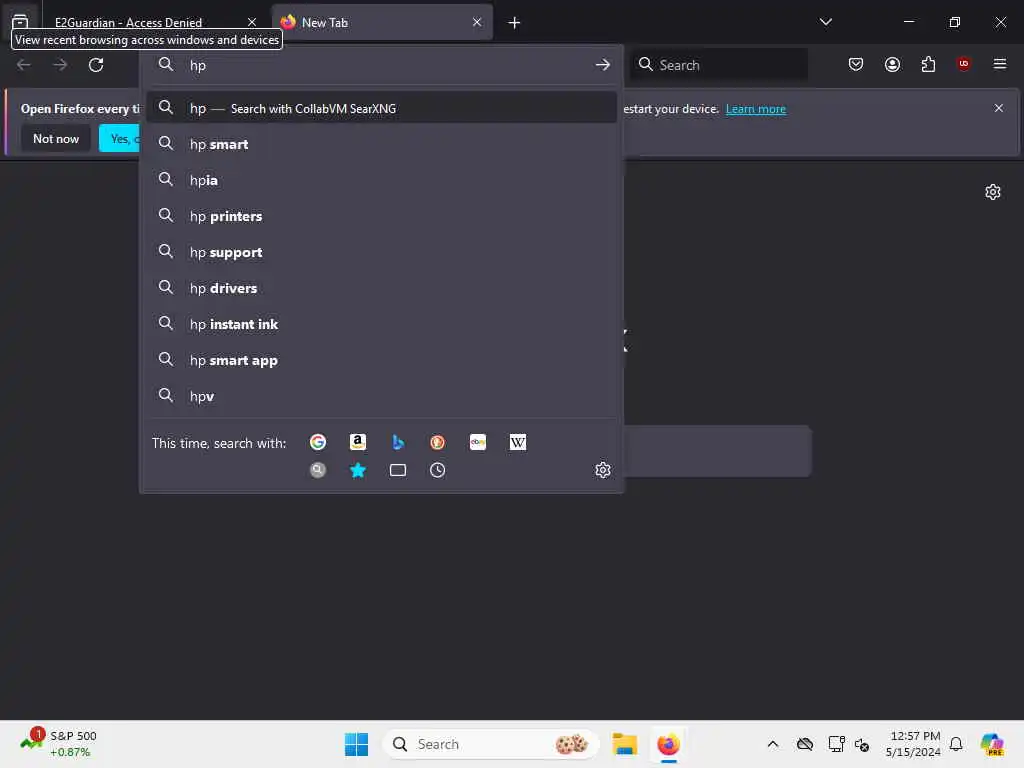Open Save to Pocket icon
This screenshot has width=1024, height=768.
click(856, 64)
